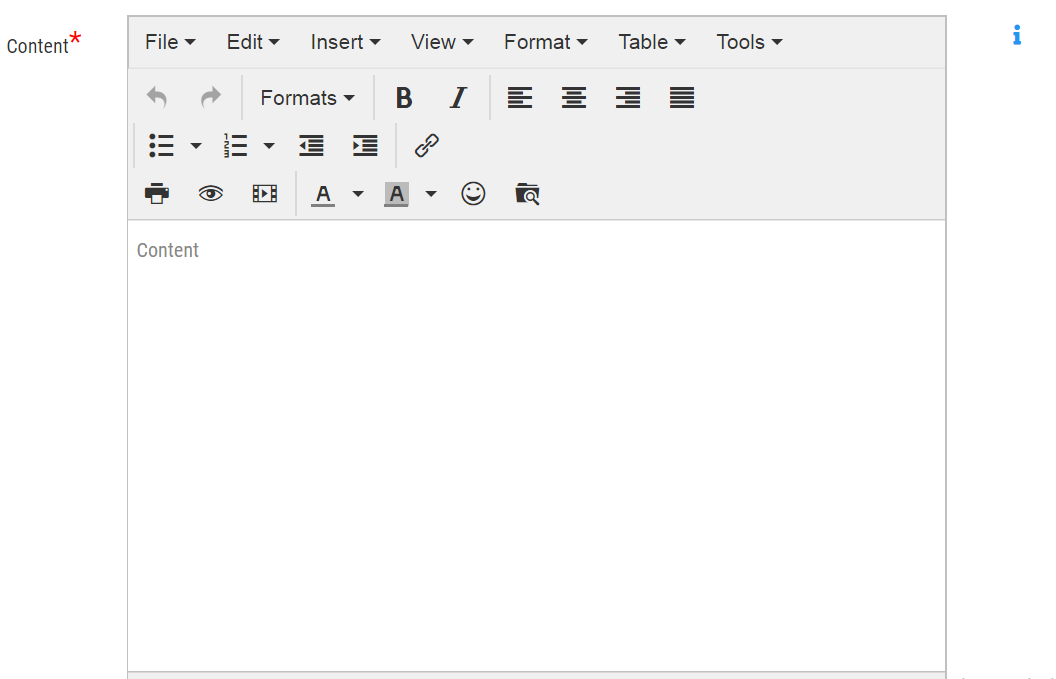Focus the Content text area
This screenshot has height=679, width=1056.
(537, 445)
